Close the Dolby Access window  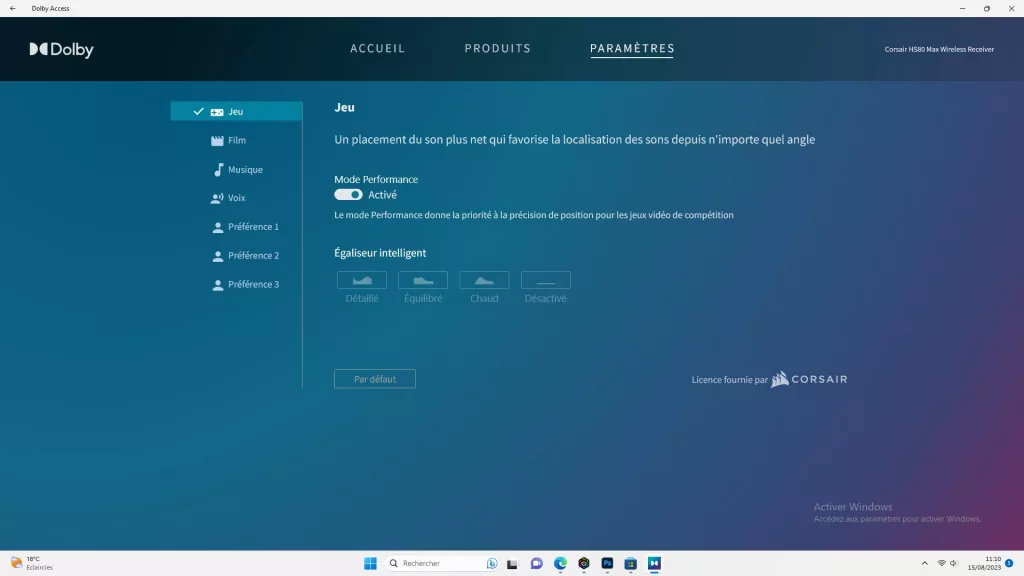1012,8
